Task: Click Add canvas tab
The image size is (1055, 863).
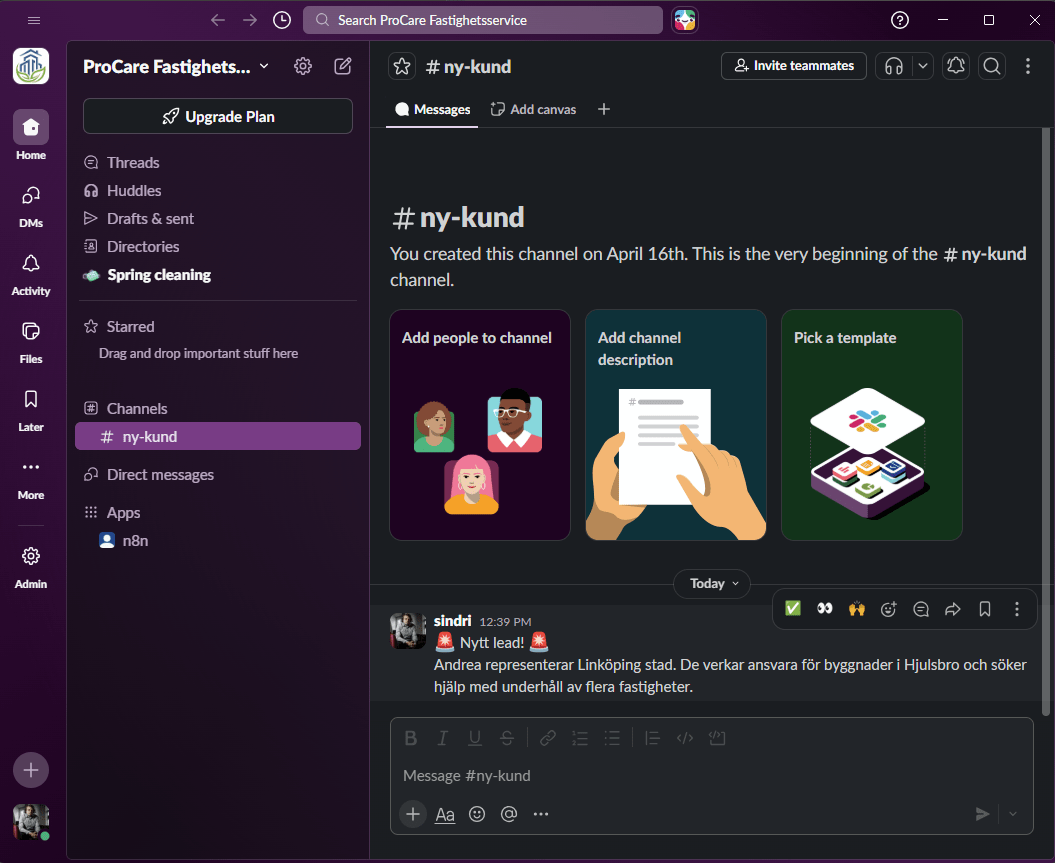Action: pos(534,109)
